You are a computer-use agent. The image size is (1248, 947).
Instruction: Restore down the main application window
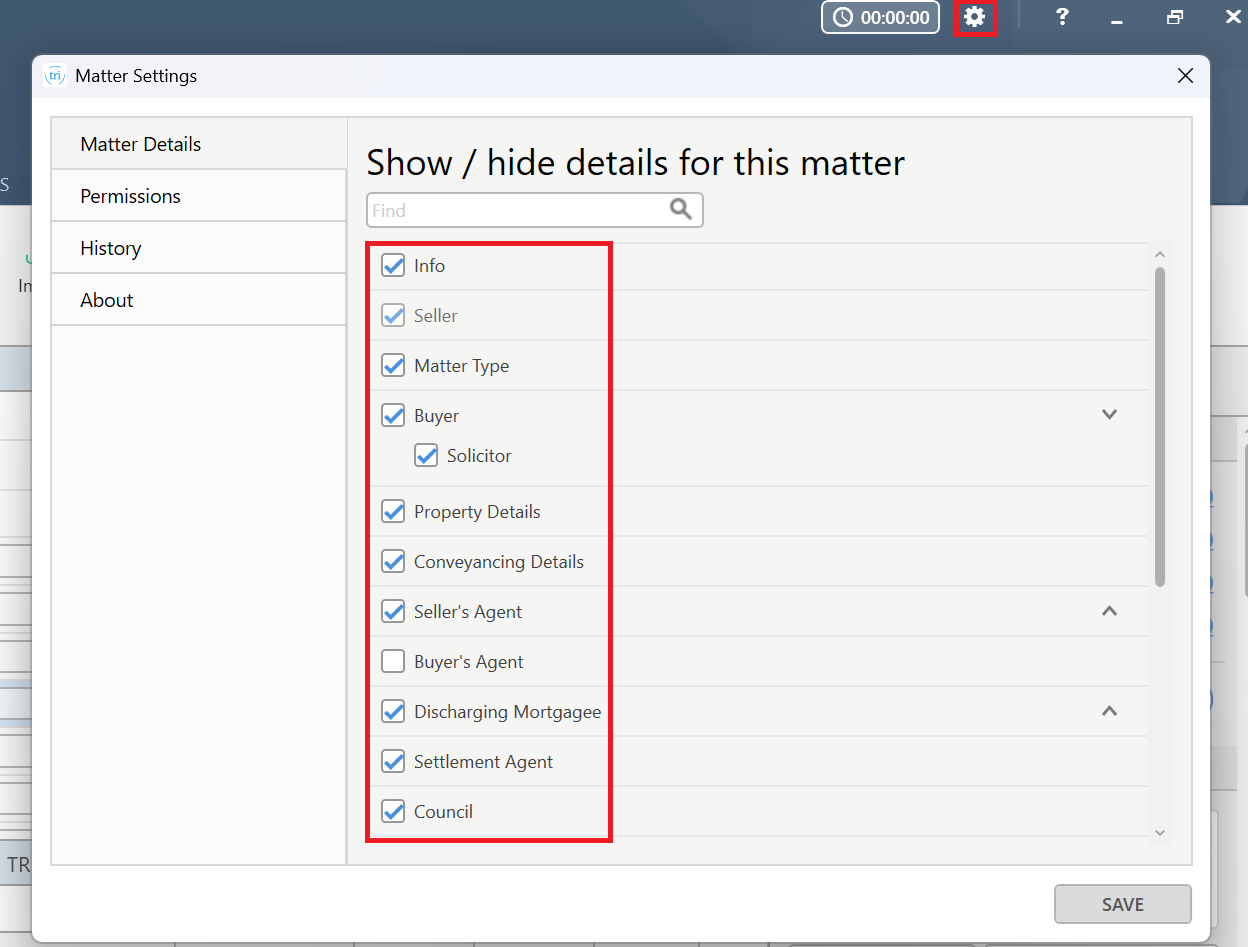point(1175,17)
